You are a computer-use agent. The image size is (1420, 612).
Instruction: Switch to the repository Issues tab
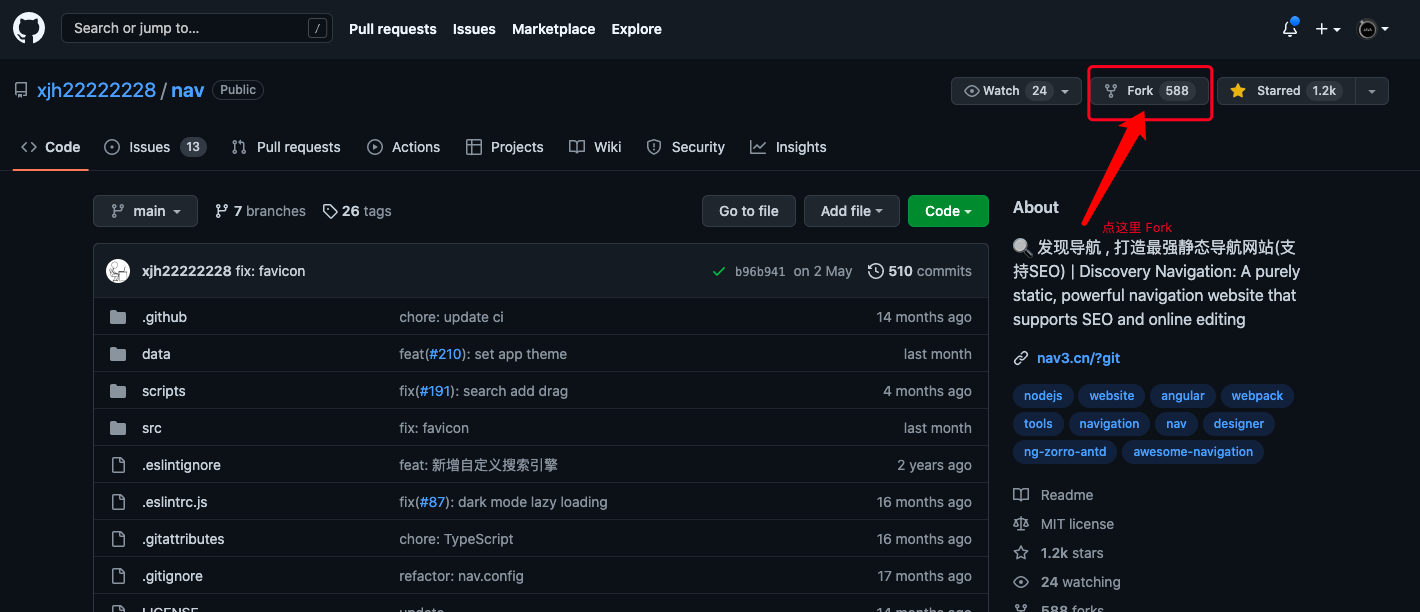pos(155,147)
